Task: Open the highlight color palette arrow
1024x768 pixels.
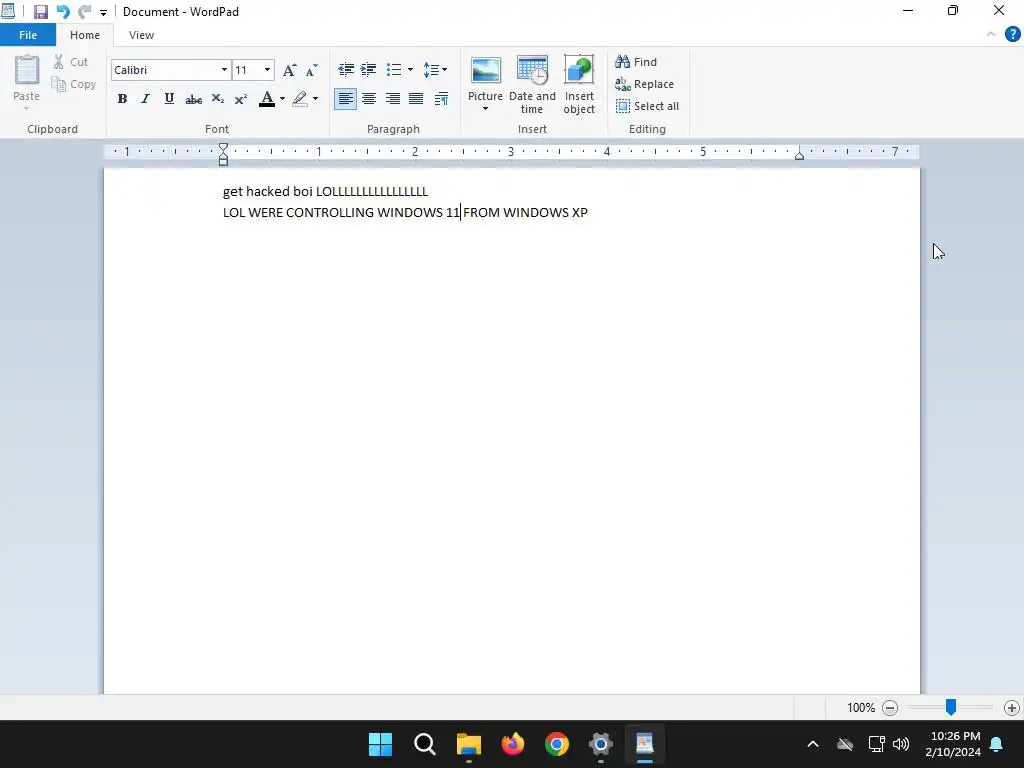Action: [315, 99]
